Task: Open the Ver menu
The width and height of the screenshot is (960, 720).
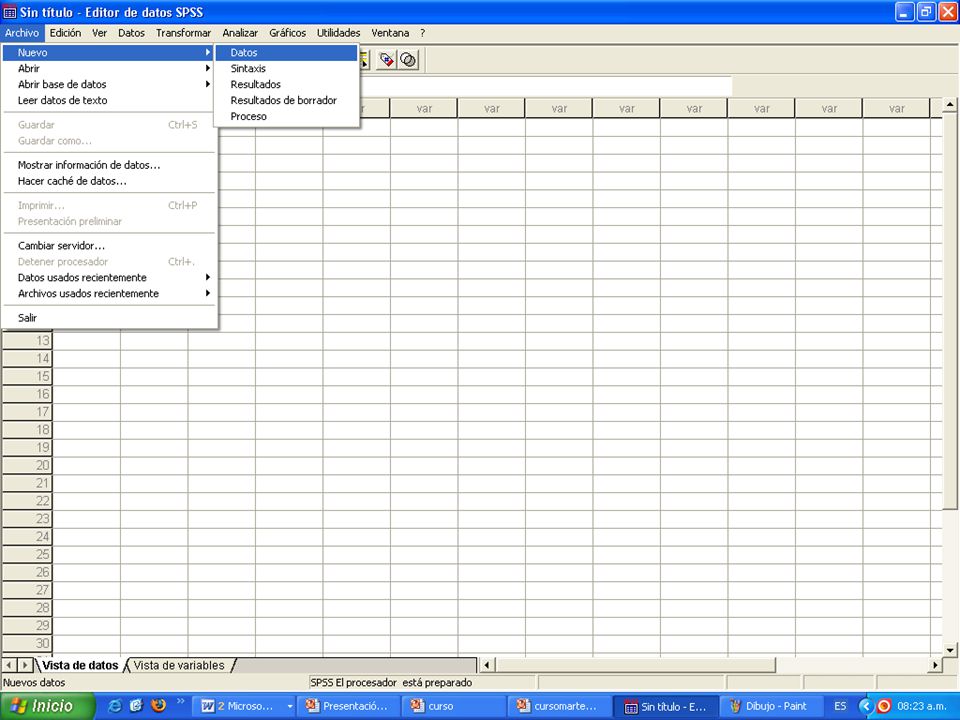Action: coord(99,33)
